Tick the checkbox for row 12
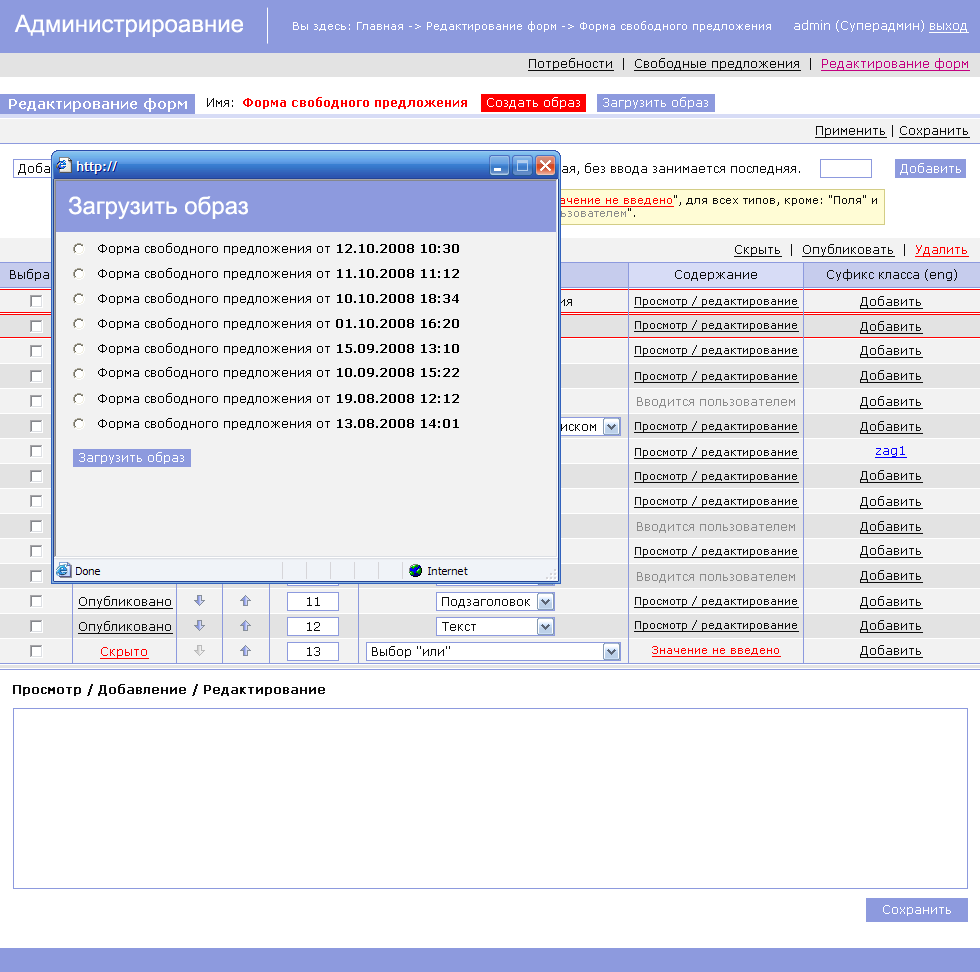980x972 pixels. 36,626
